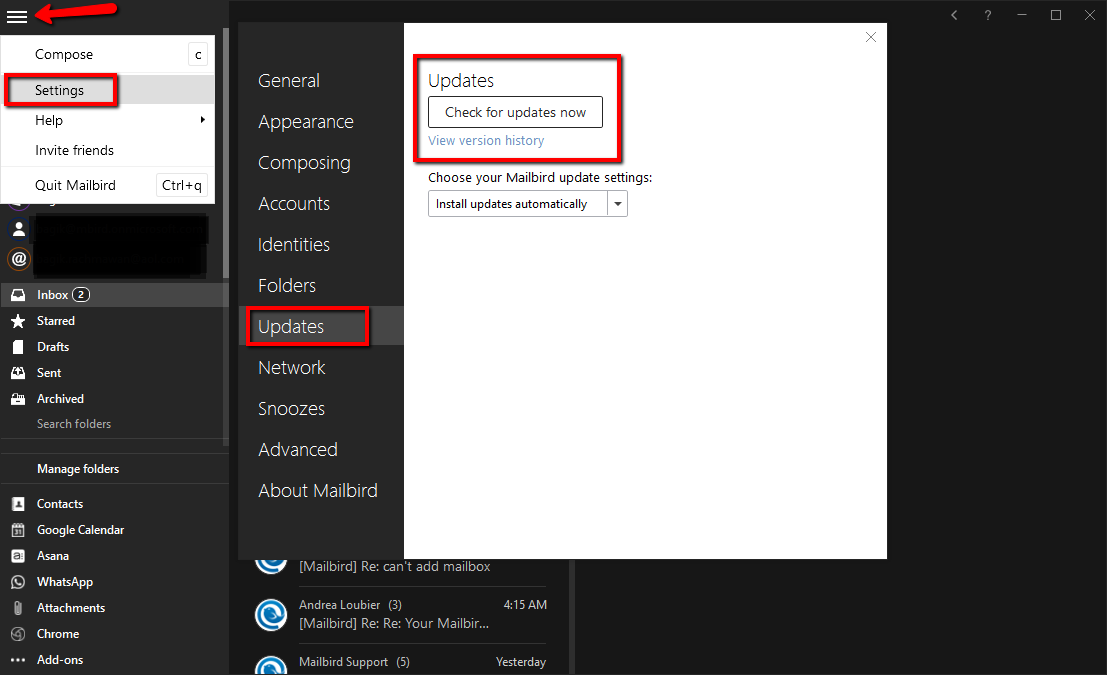Launch WhatsApp icon in sidebar
Viewport: 1107px width, 675px height.
pos(18,582)
